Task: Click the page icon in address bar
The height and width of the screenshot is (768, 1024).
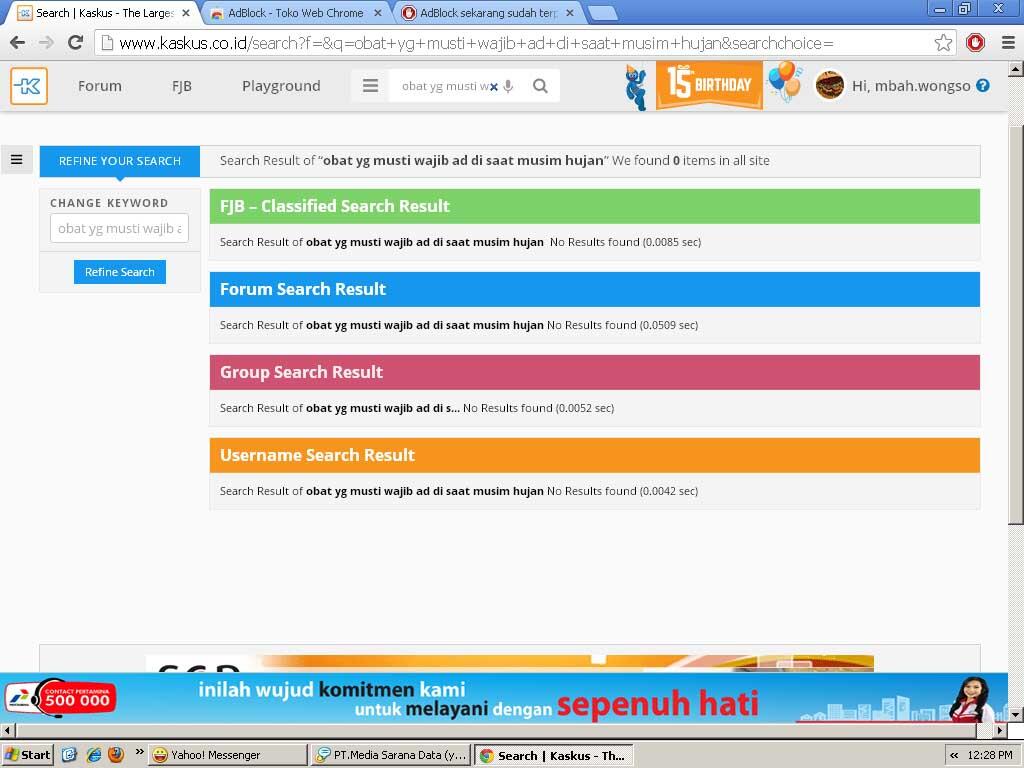Action: pos(107,43)
